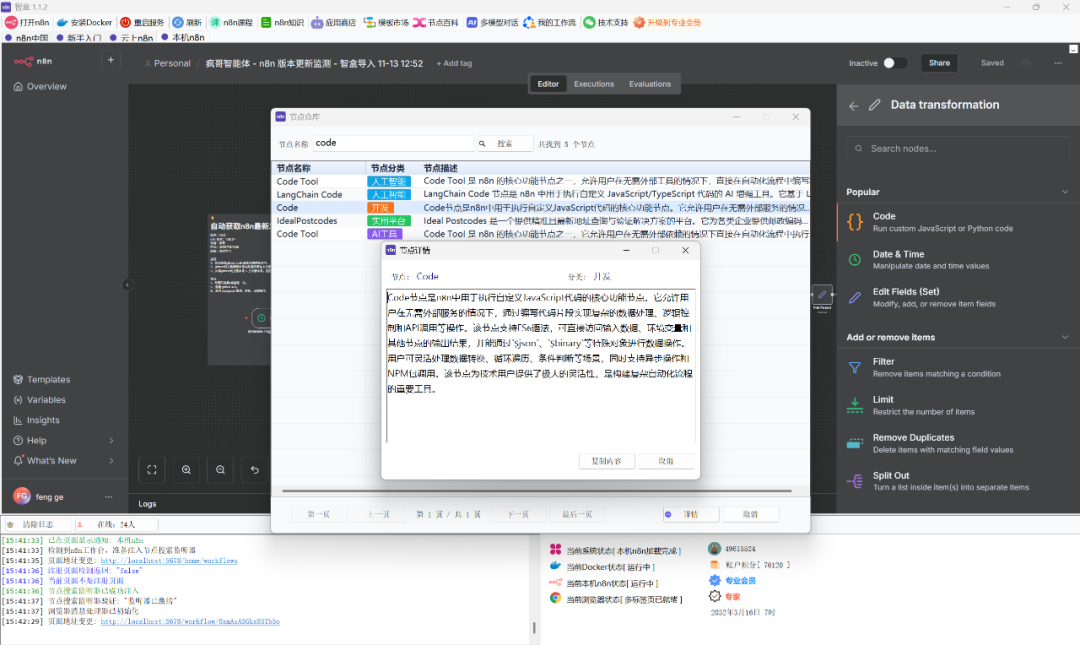Click 升级到专业会员 upgrade icon
This screenshot has height=645, width=1080.
tap(638, 23)
